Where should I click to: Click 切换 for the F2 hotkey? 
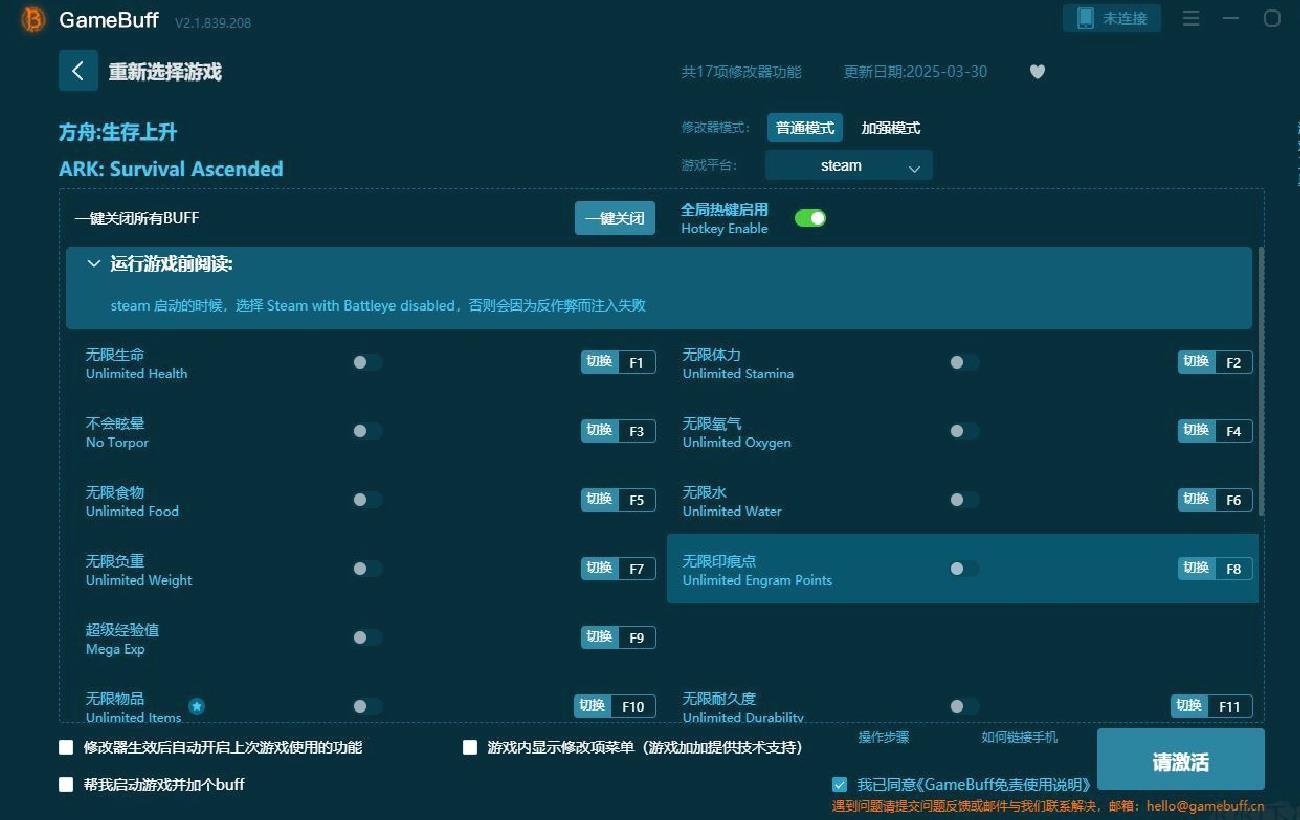tap(1196, 362)
